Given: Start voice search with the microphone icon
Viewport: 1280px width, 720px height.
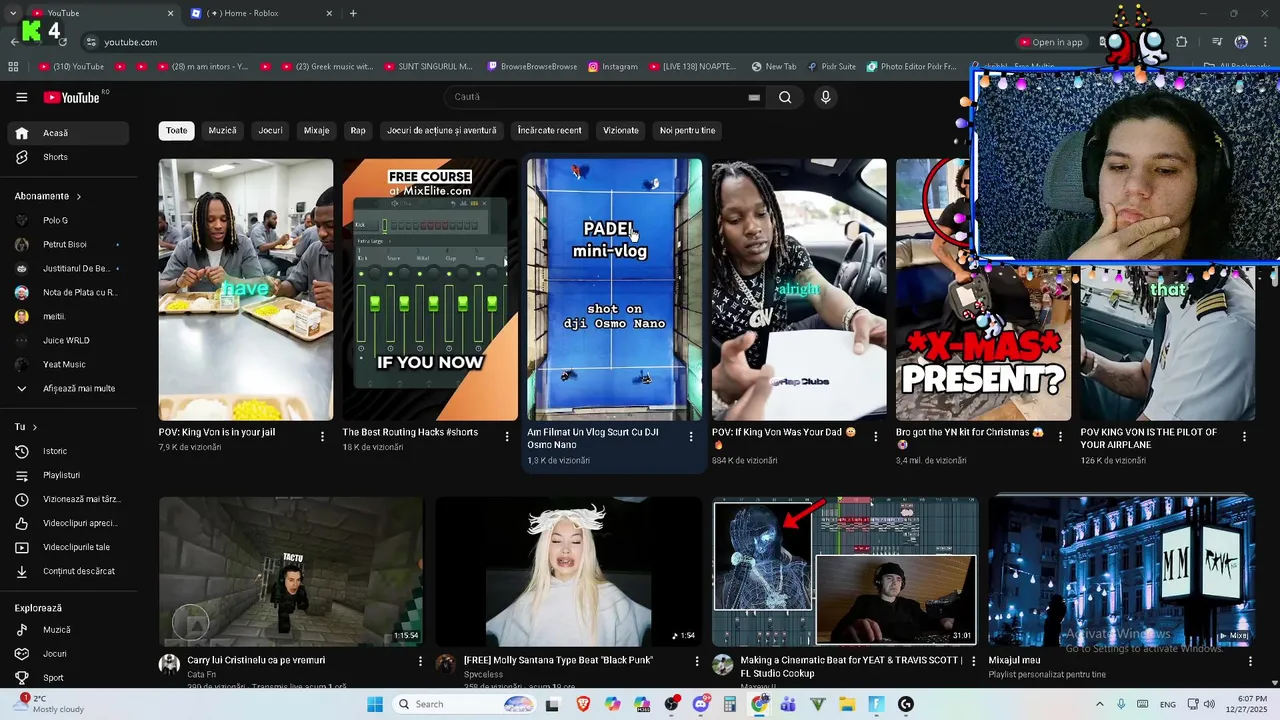Looking at the screenshot, I should (x=825, y=97).
